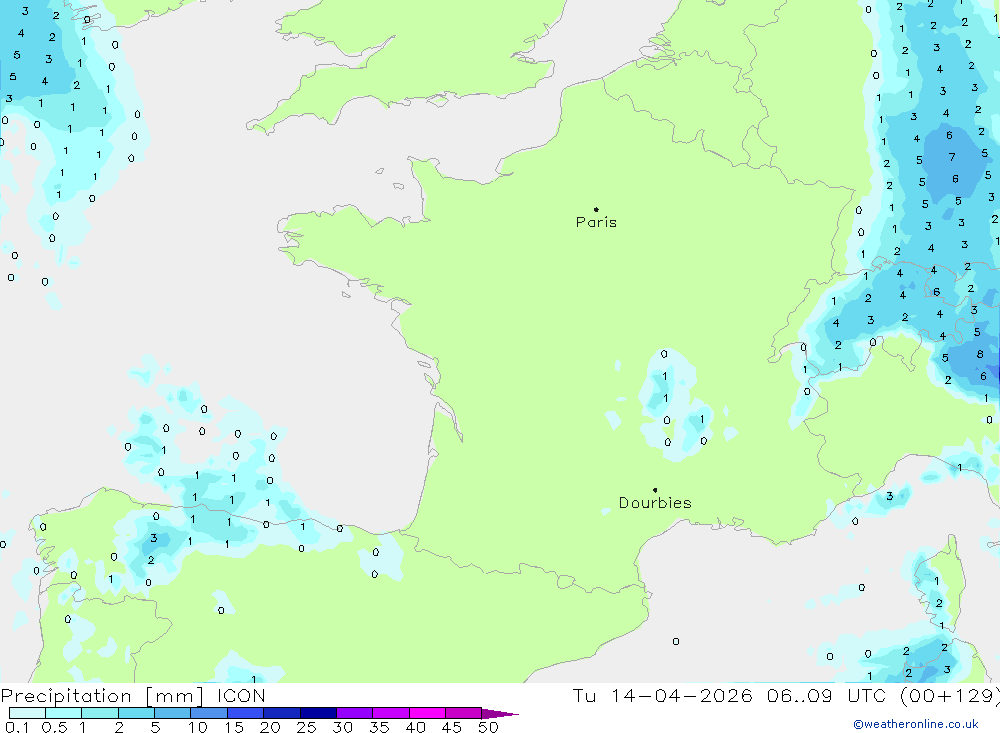1000x733 pixels.
Task: Click the '8' precipitation value on map
Action: click(x=980, y=354)
